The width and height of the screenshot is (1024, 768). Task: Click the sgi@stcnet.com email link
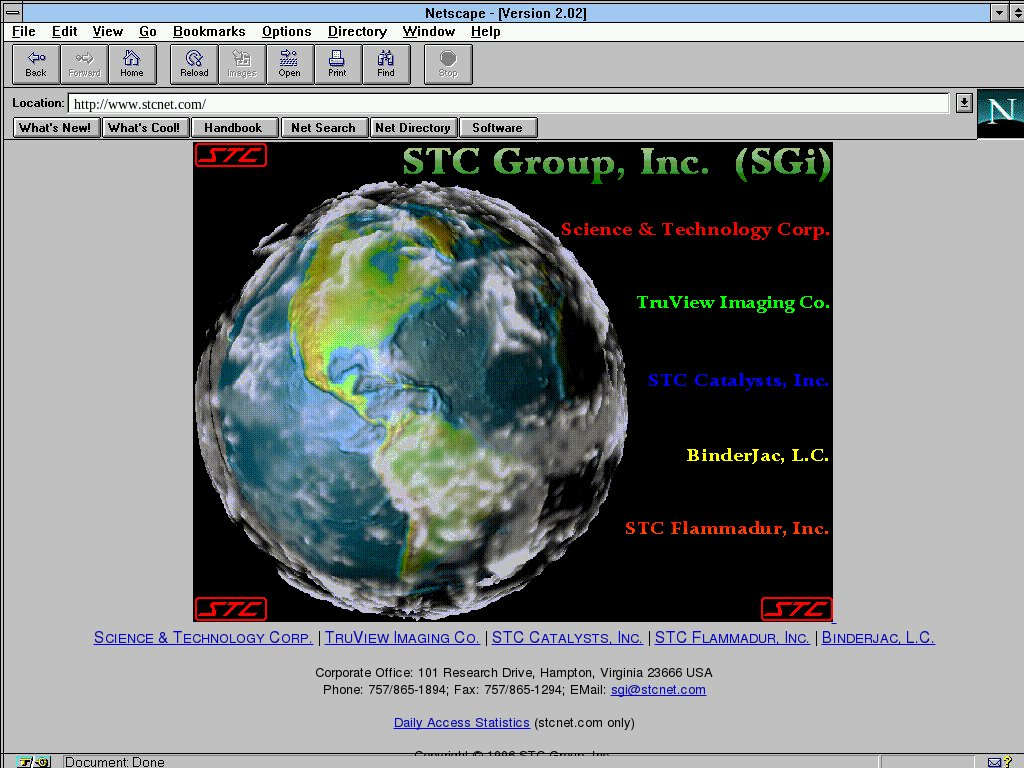coord(658,690)
